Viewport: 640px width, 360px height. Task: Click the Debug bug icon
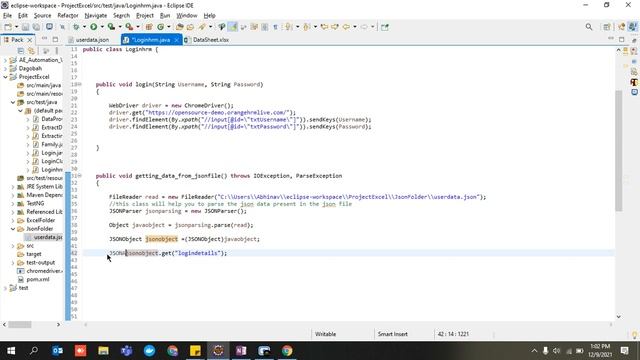coord(76,27)
